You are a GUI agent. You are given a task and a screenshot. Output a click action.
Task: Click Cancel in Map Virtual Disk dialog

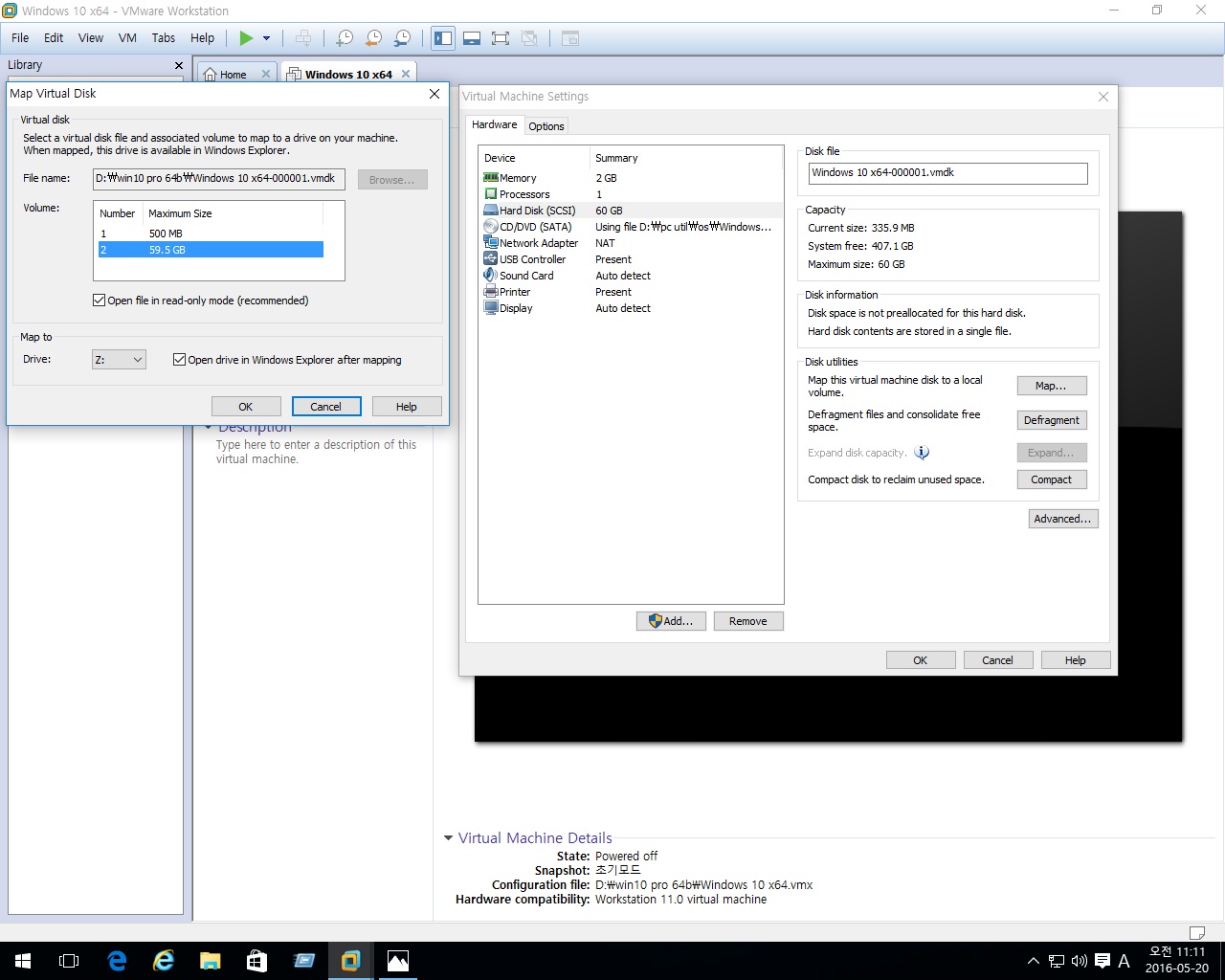[x=326, y=407]
